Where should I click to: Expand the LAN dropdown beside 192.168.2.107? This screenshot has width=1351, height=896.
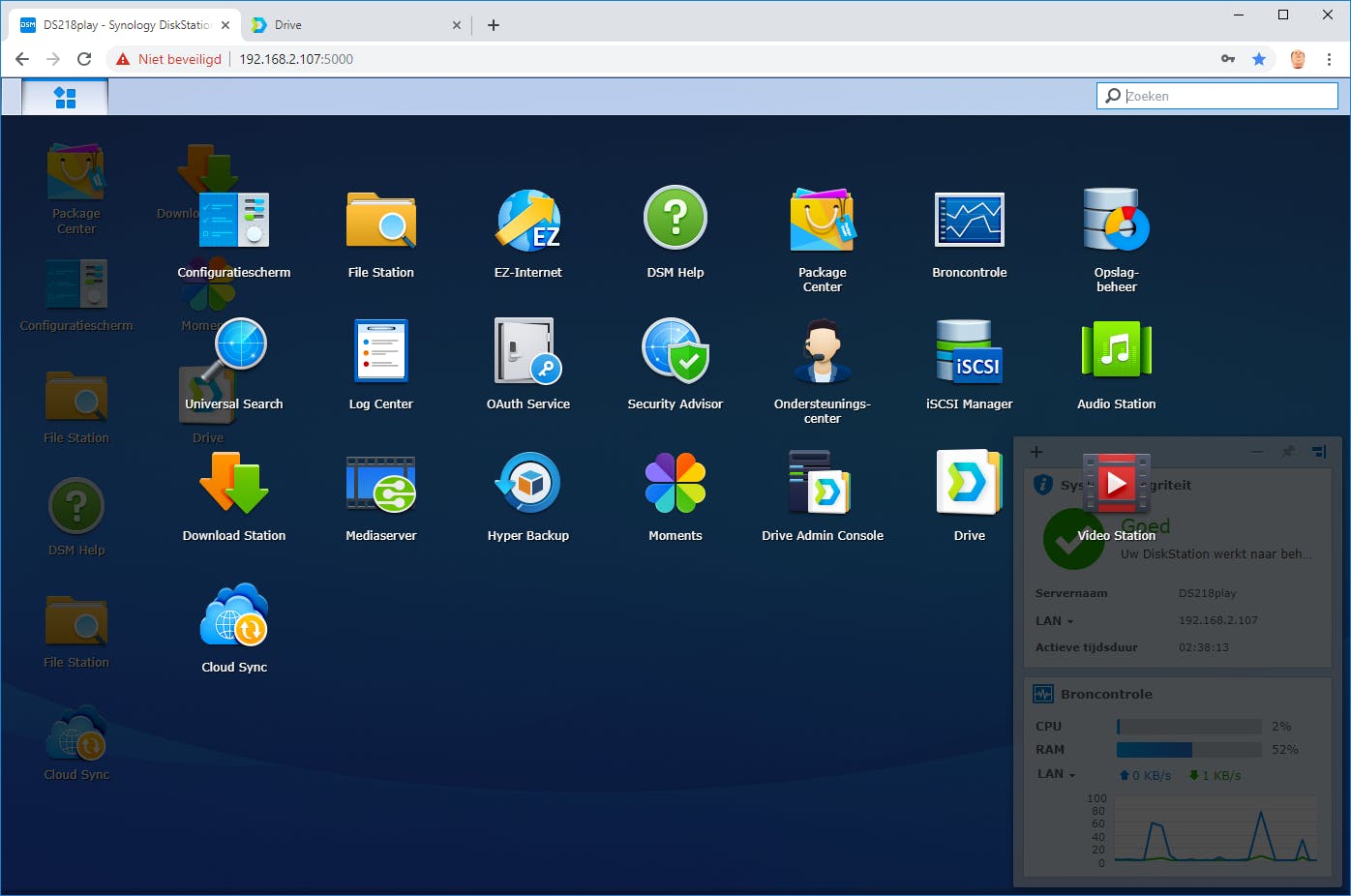[1055, 621]
